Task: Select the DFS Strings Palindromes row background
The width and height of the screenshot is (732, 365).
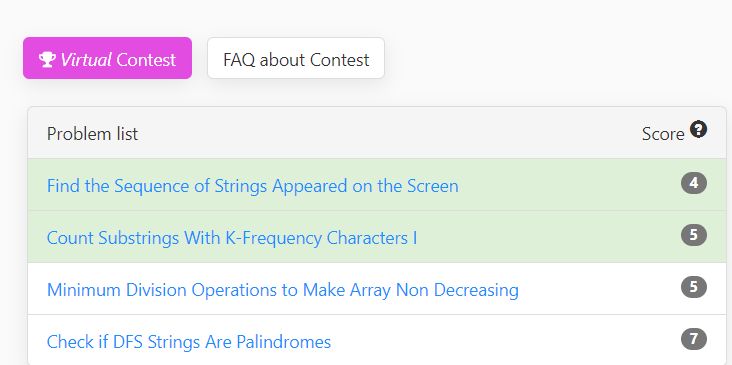Action: coord(377,340)
